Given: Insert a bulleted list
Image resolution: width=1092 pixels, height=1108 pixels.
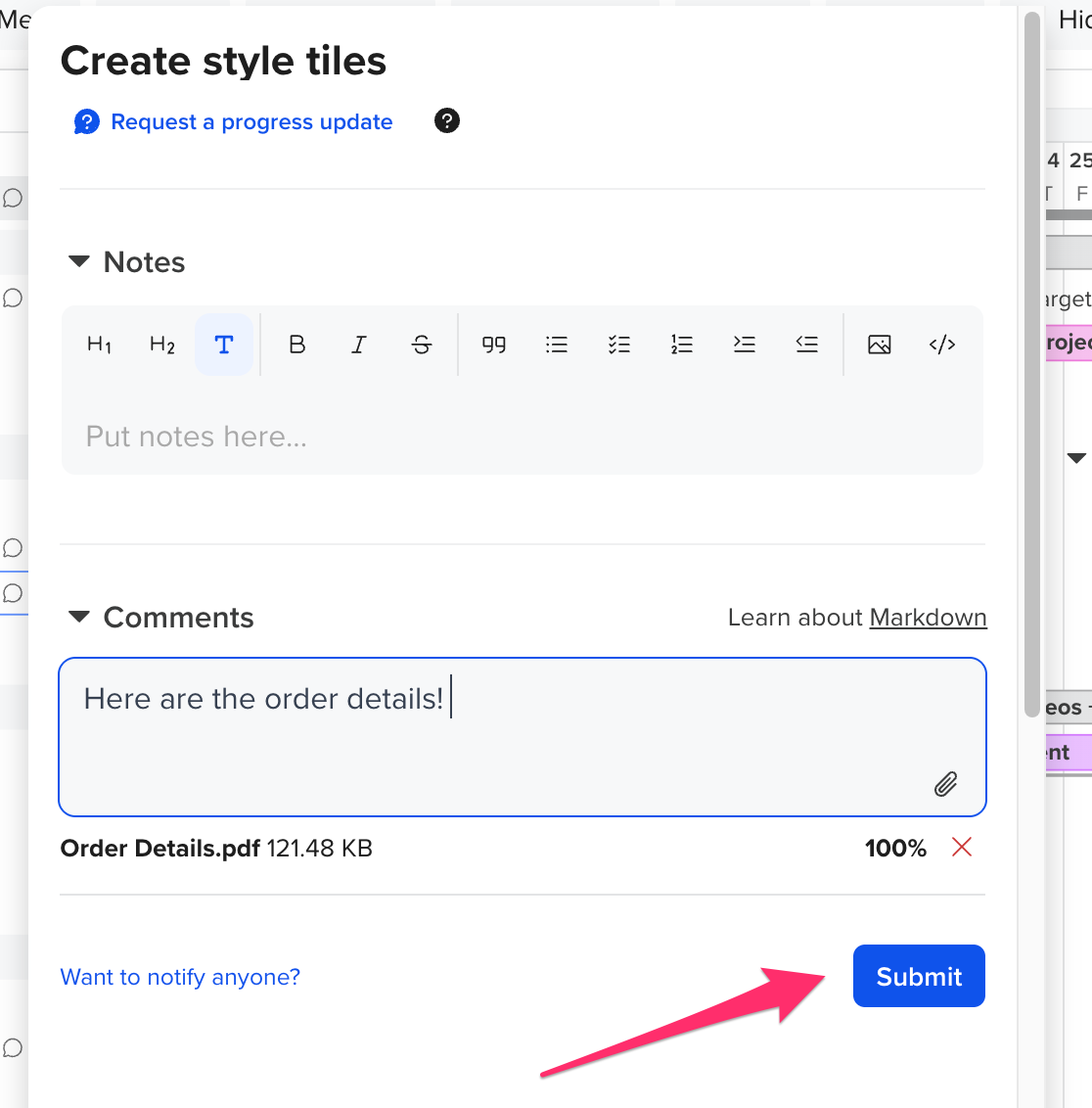Looking at the screenshot, I should pos(557,345).
